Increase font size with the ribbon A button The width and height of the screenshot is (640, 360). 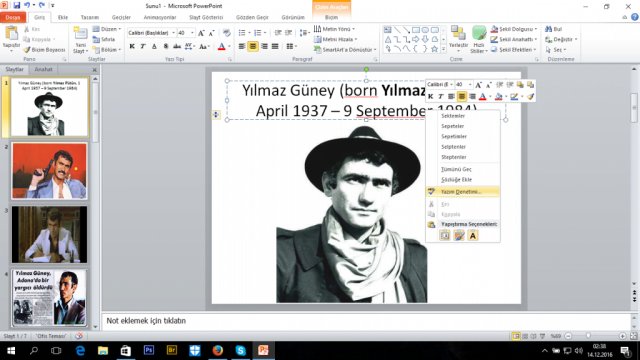tap(201, 33)
